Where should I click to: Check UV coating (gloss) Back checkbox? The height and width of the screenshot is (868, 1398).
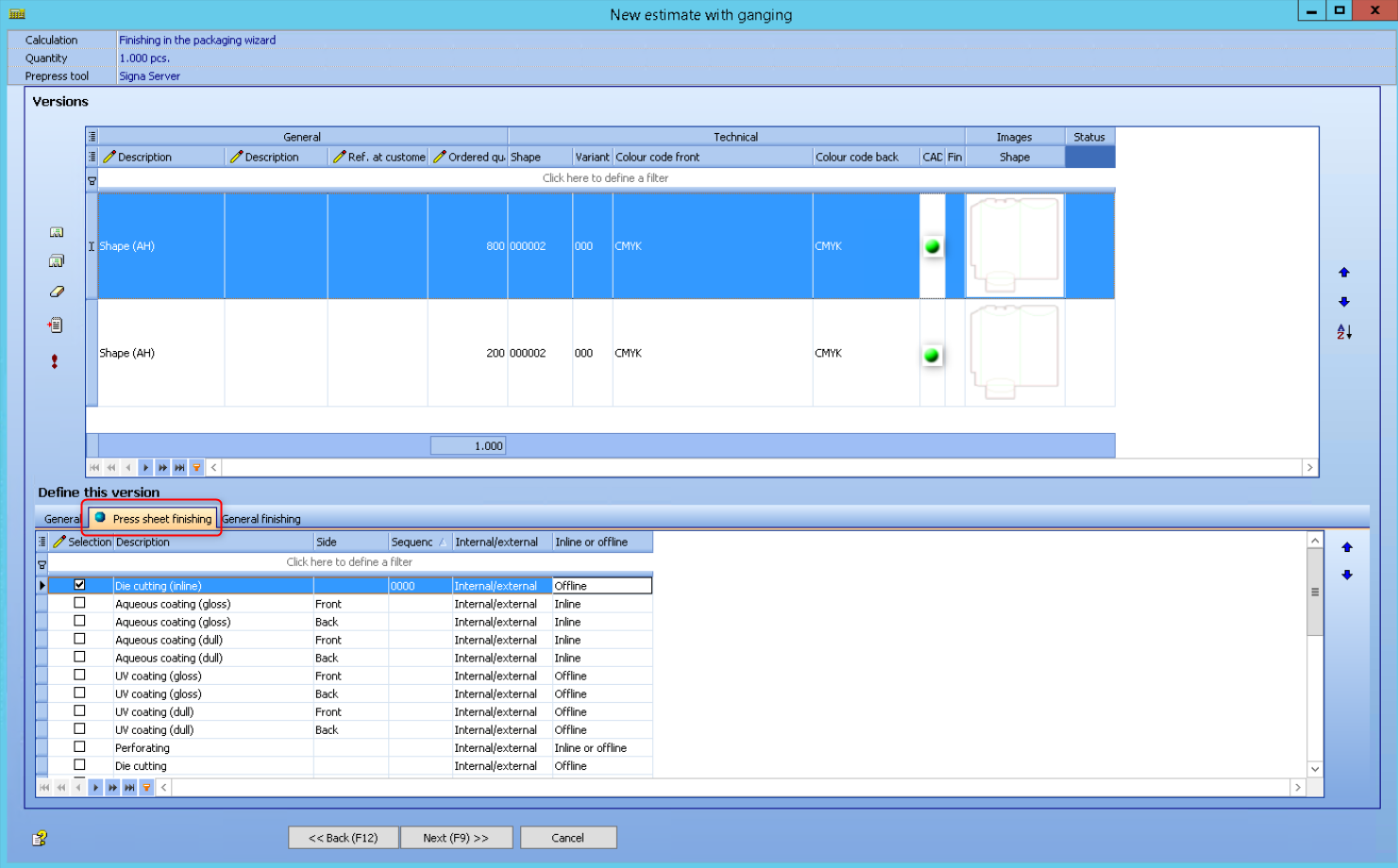(x=79, y=693)
